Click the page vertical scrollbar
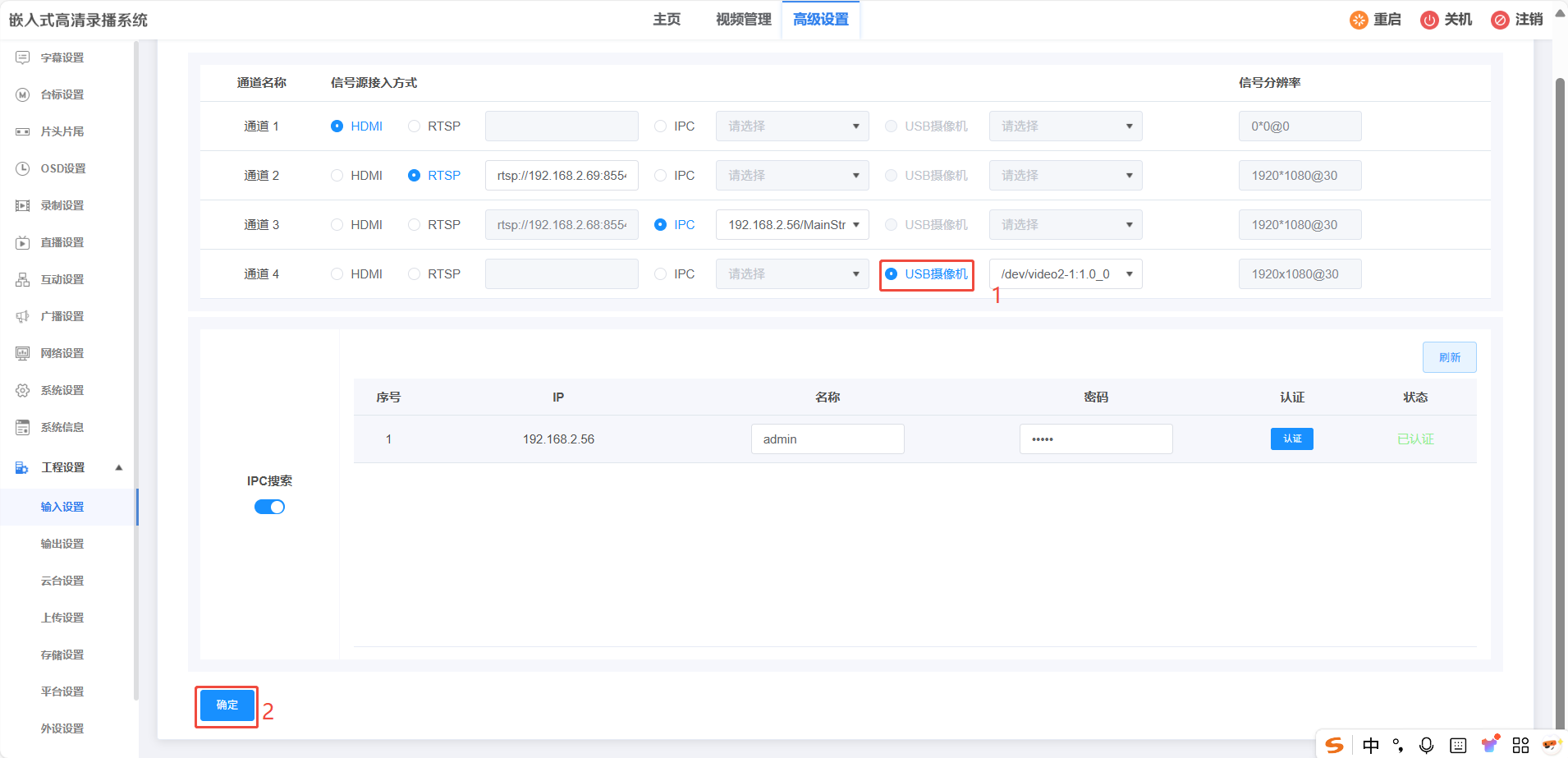 (1560, 402)
